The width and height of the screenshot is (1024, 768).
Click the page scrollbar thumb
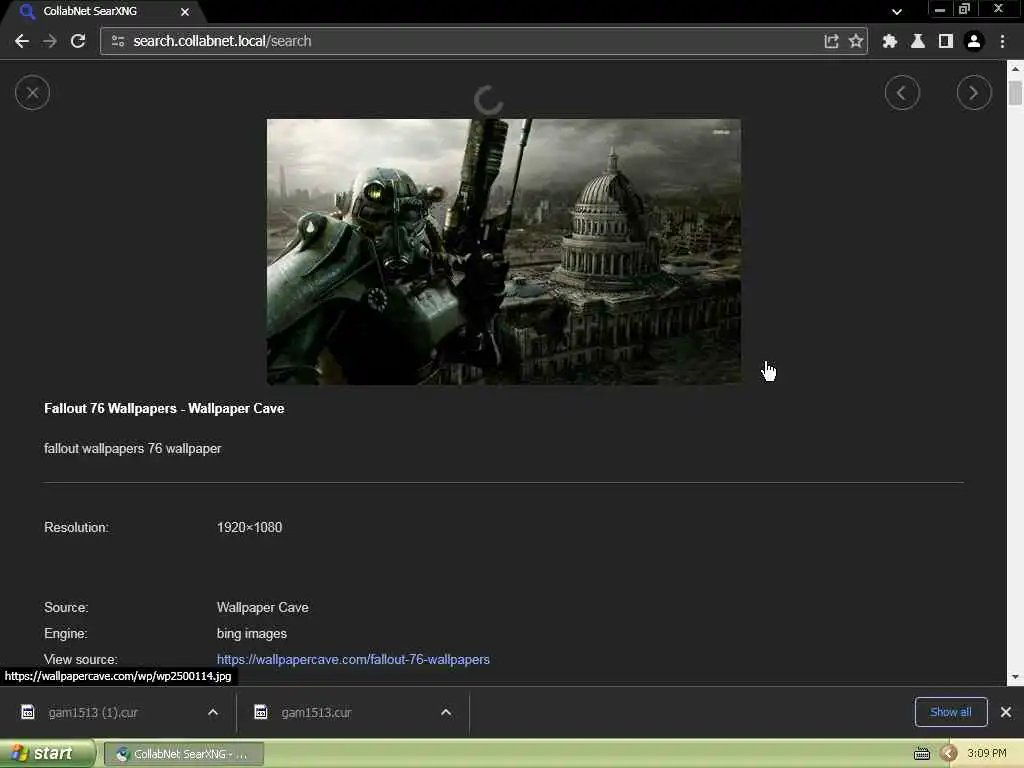point(1015,91)
